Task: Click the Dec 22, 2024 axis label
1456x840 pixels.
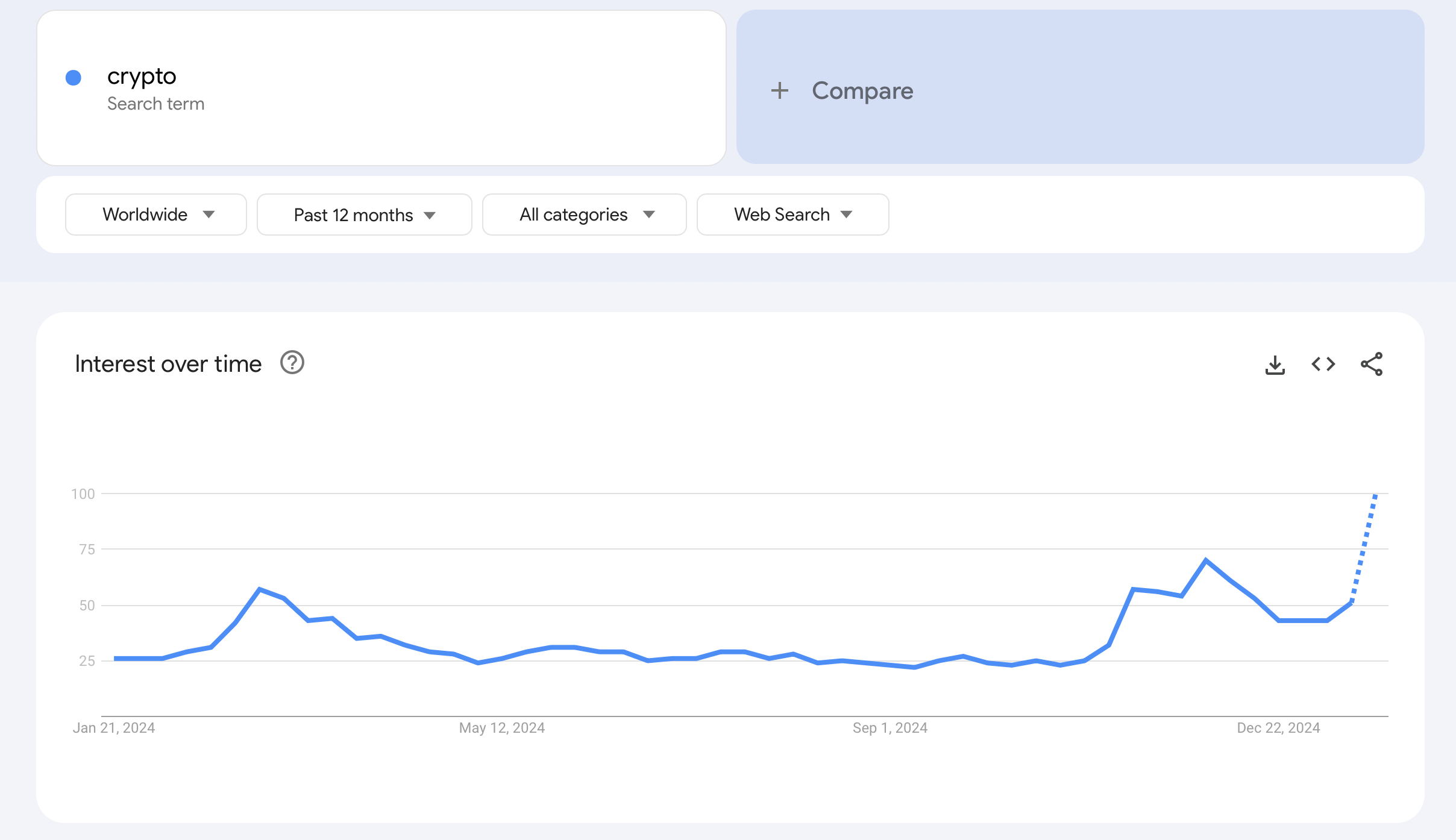Action: pos(1278,728)
